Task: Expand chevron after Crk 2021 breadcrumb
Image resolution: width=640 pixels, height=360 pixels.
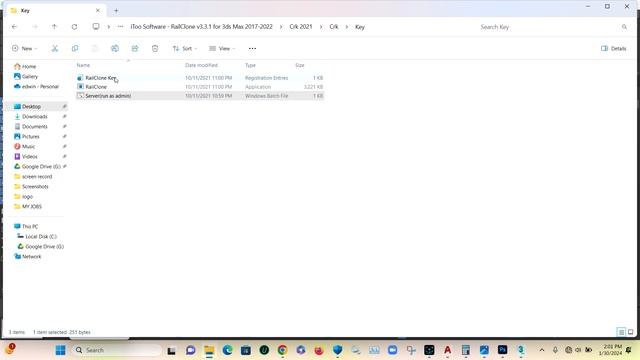Action: (321, 27)
